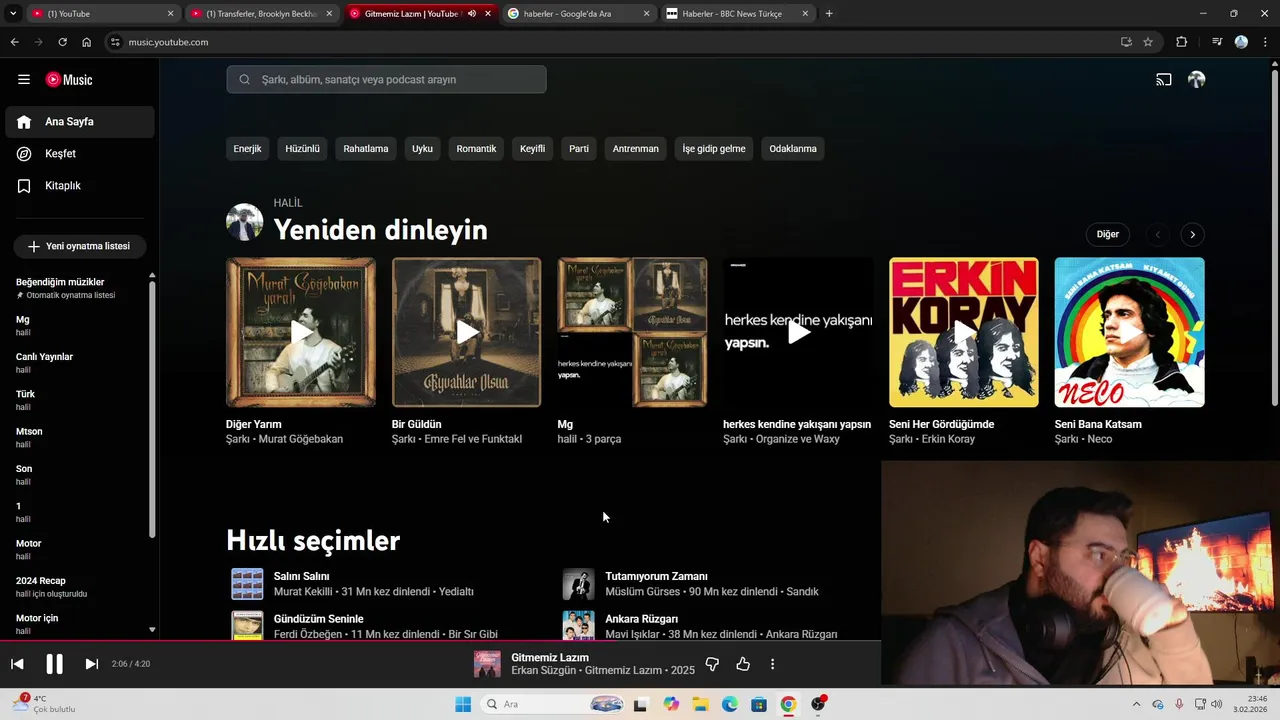
Task: Select the Romantik mood chip
Action: [x=476, y=149]
